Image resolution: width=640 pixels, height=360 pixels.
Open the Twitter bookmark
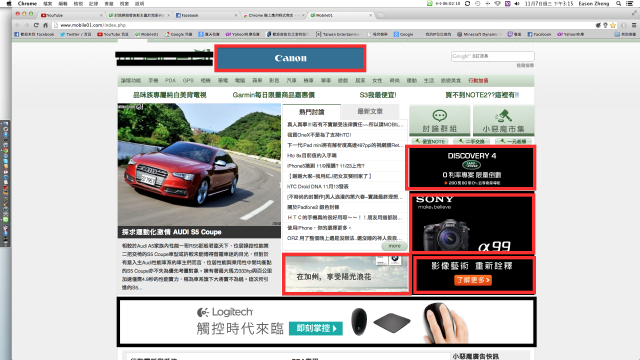[x=76, y=34]
